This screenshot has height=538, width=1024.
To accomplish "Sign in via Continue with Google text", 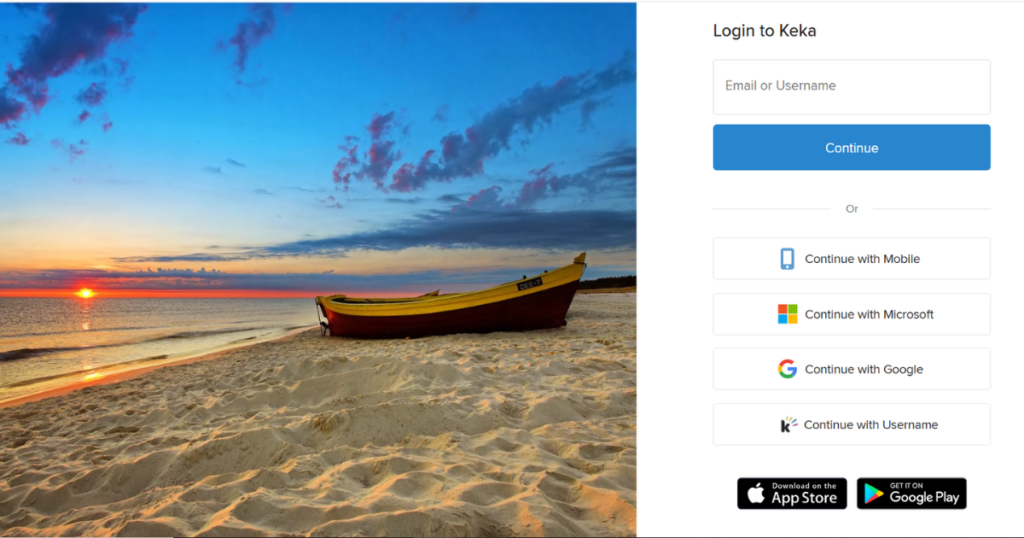I will (864, 369).
